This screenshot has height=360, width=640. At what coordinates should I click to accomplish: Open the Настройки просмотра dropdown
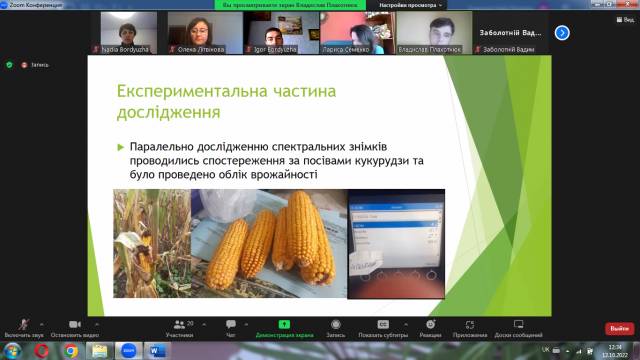point(410,5)
